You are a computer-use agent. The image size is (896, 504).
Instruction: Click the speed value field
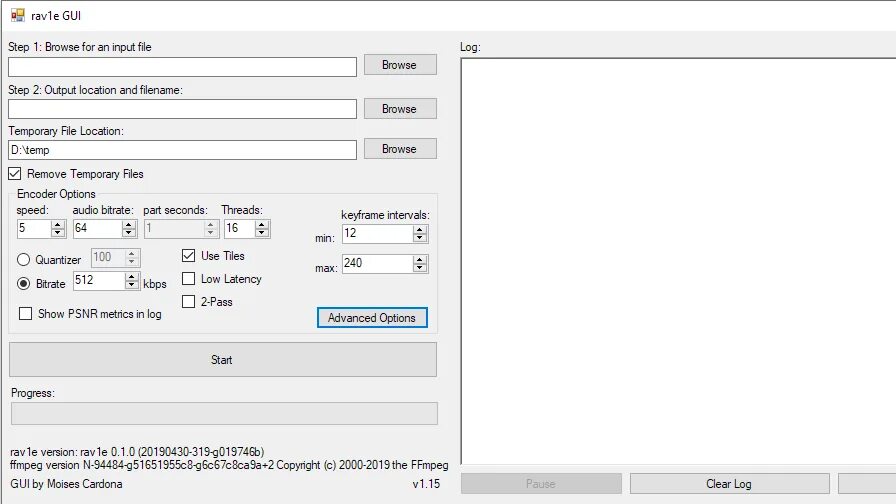coord(34,229)
